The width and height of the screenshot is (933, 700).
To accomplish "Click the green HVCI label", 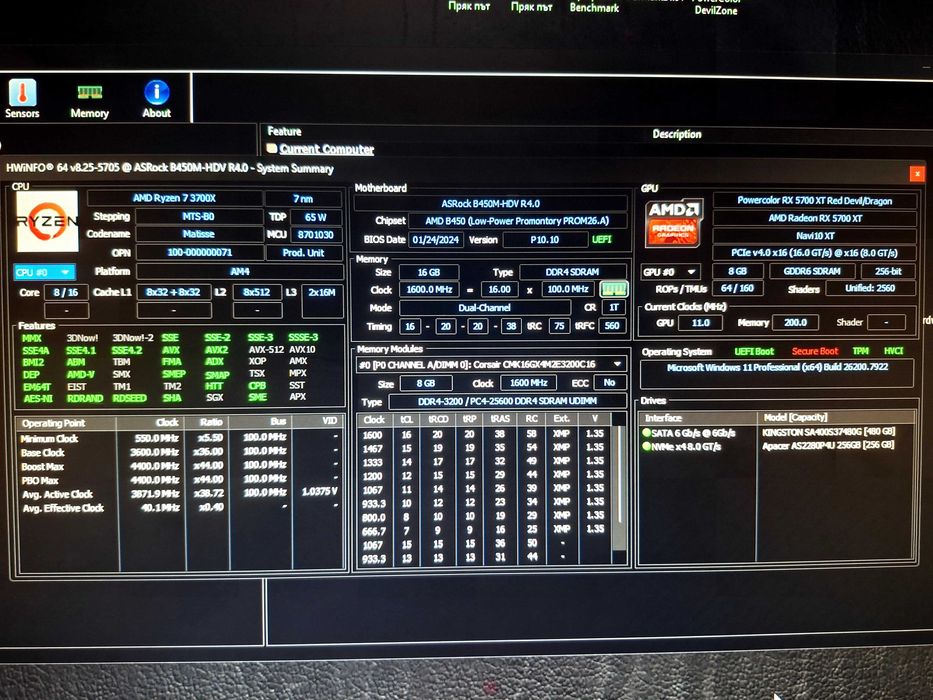I will click(x=894, y=351).
